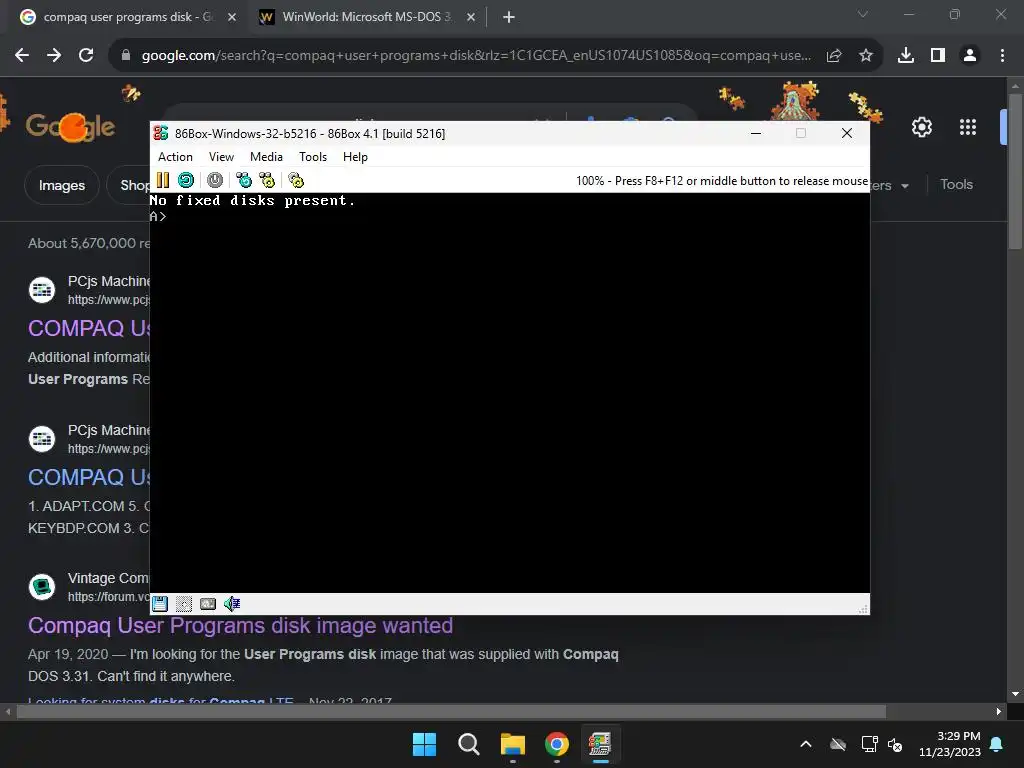Open the notification bell in taskbar
1024x768 pixels.
coord(997,744)
